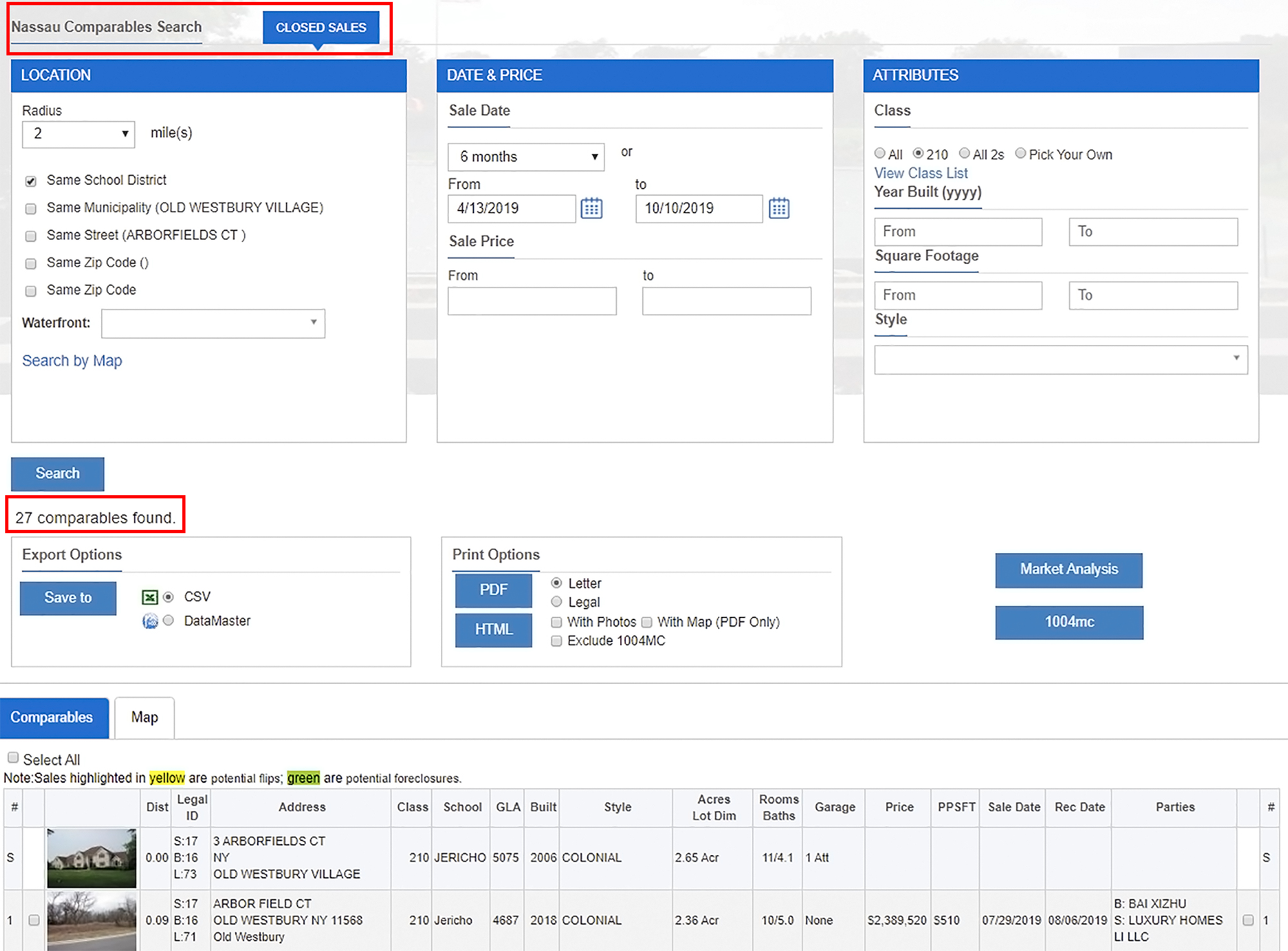Select the All class radio button
Image resolution: width=1288 pixels, height=951 pixels.
pyautogui.click(x=880, y=153)
